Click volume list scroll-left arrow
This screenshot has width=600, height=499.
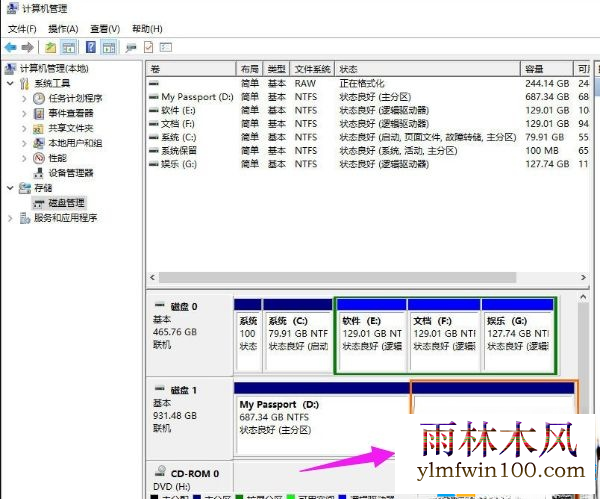pyautogui.click(x=153, y=277)
